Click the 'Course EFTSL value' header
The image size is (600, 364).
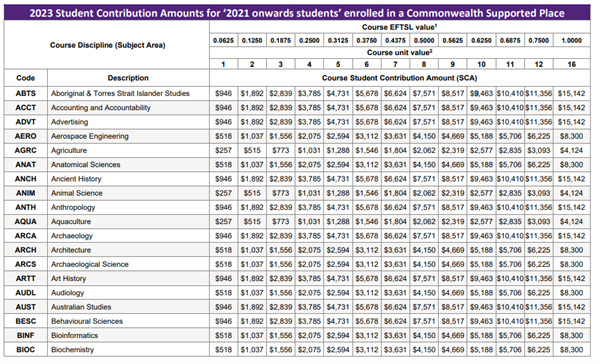[x=399, y=27]
